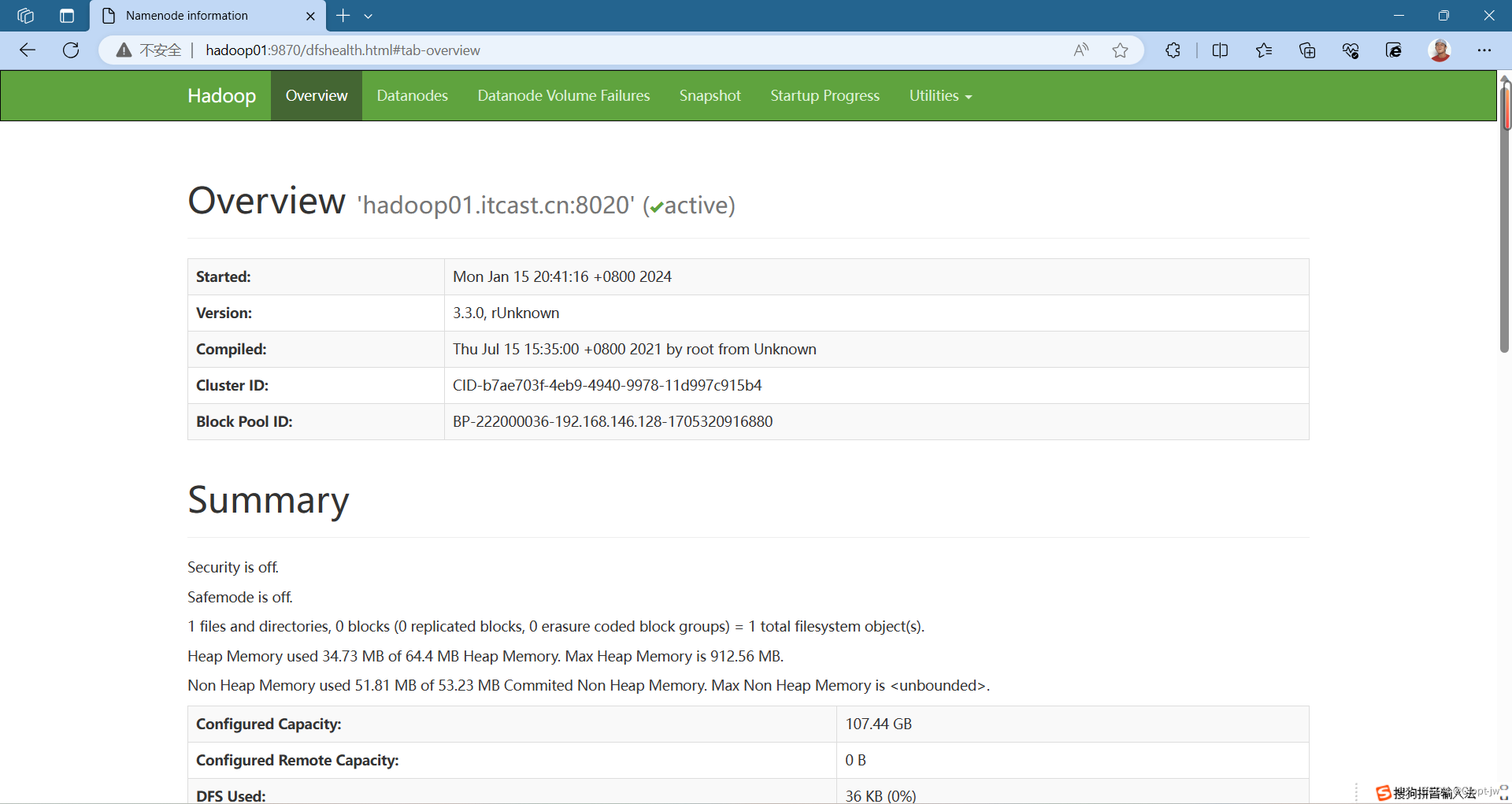Click the version value 3.3.0, rUnknown
The width and height of the screenshot is (1512, 804).
pyautogui.click(x=506, y=313)
